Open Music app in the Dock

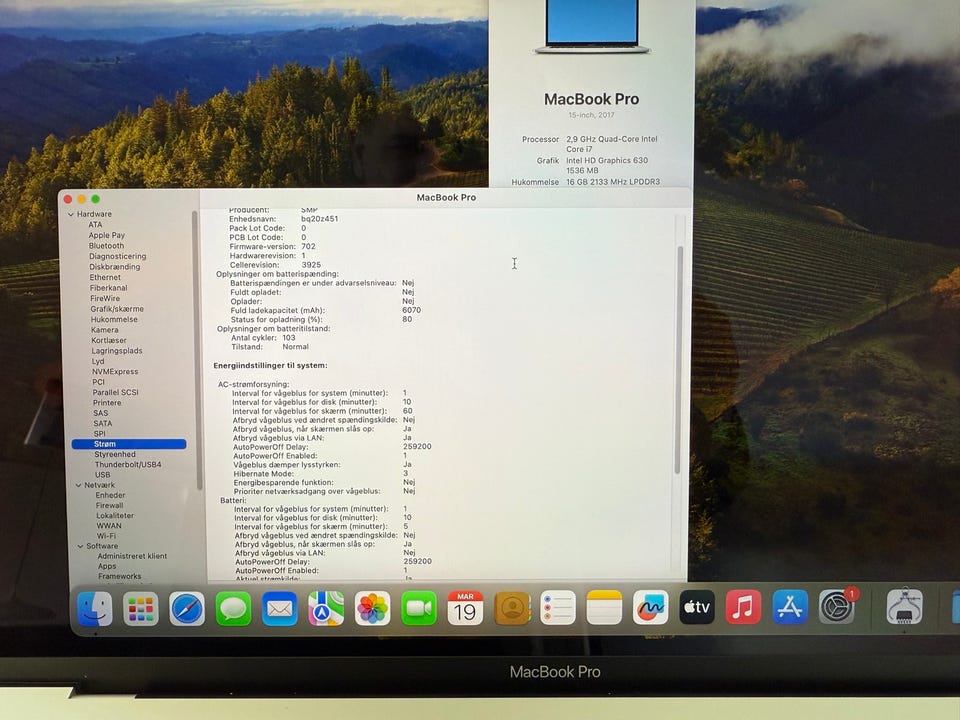(743, 607)
